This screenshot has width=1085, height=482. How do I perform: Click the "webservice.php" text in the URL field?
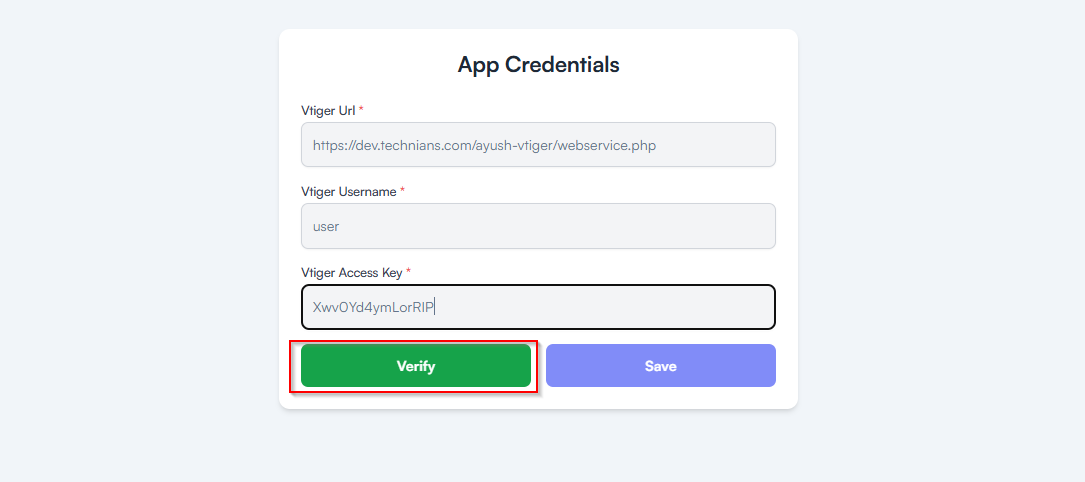(608, 145)
